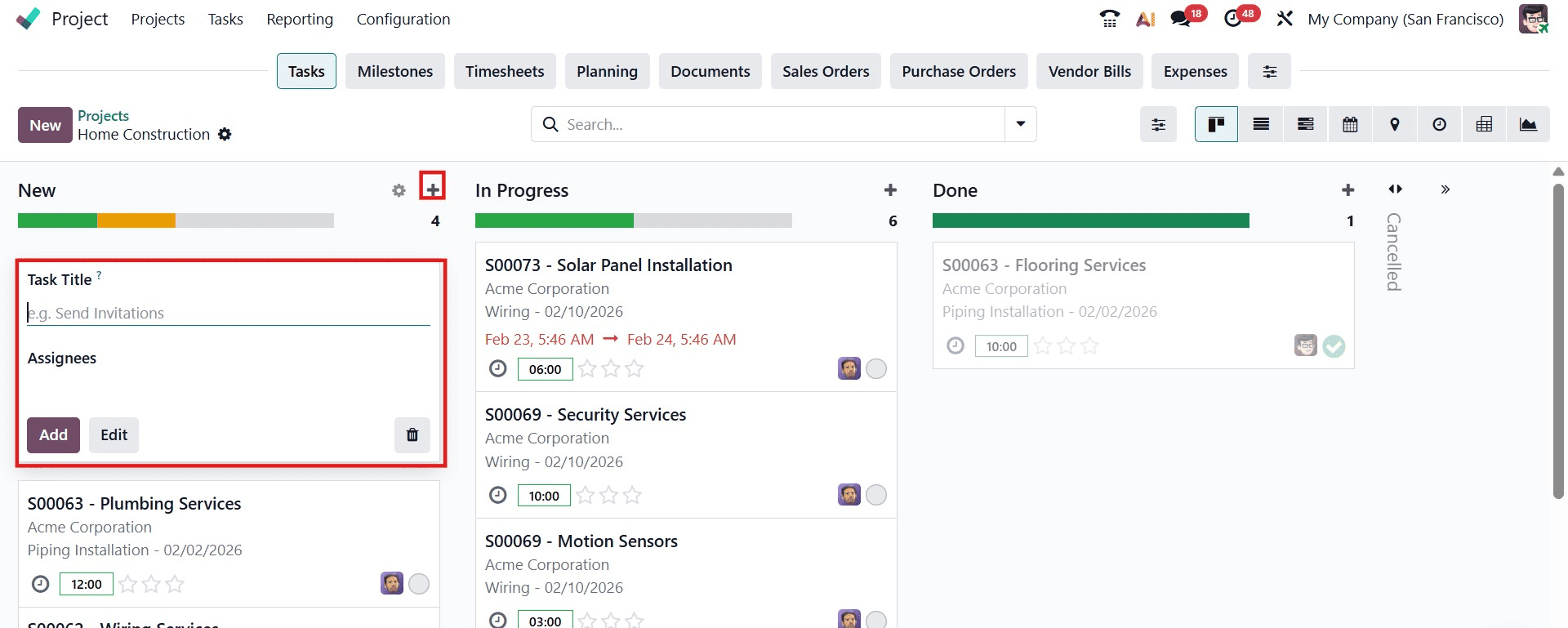This screenshot has width=1568, height=628.
Task: Open the search options dropdown arrow
Action: 1021,124
